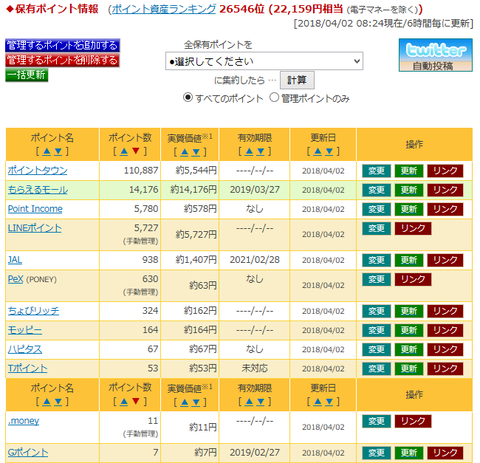Click the green 一括更新 button
The width and height of the screenshot is (480, 463).
27,75
